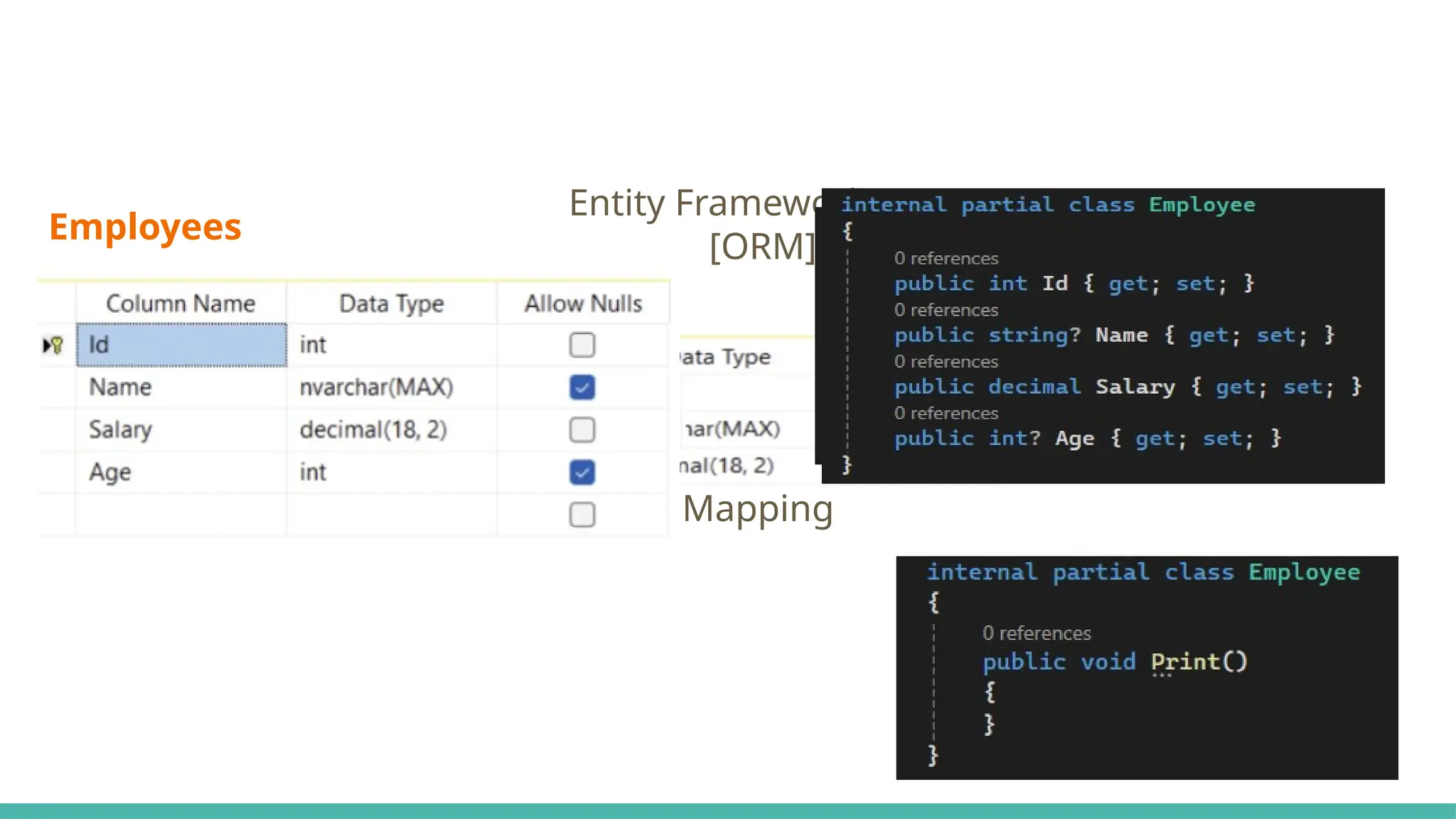1456x819 pixels.
Task: Uncheck Allow Nulls for the Age column
Action: tap(582, 472)
